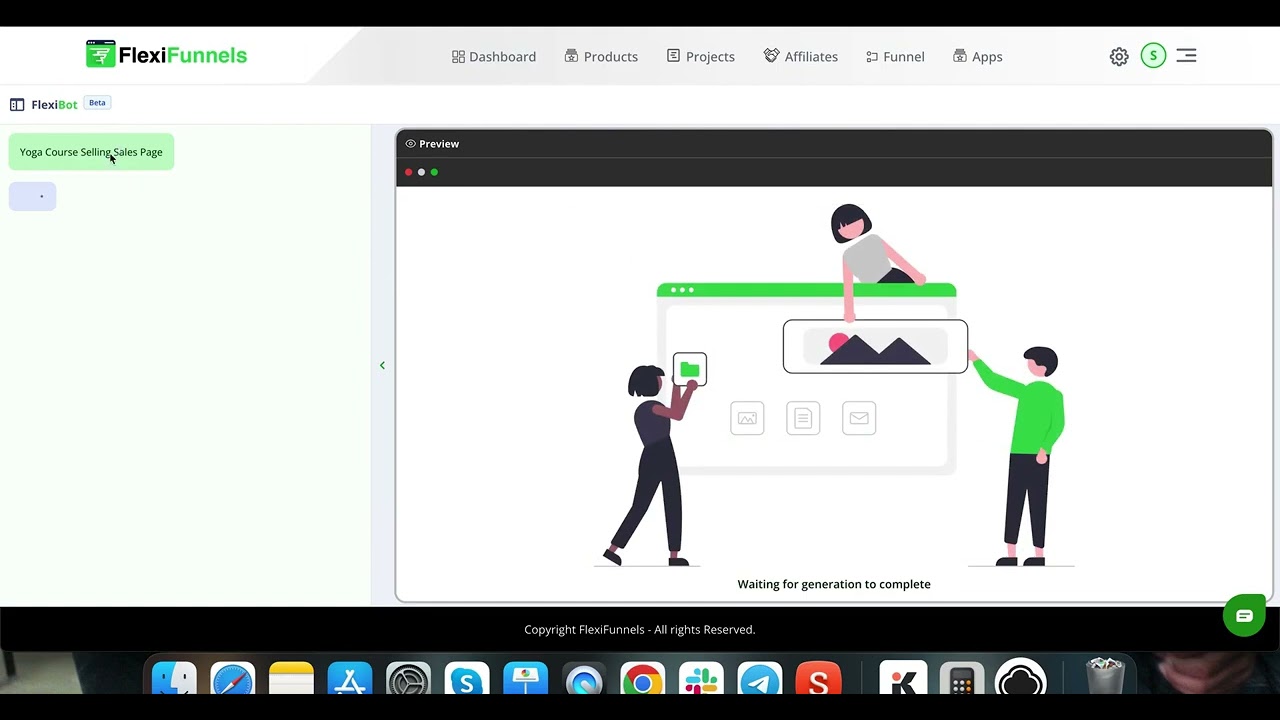
Task: Open Notes app in the dock
Action: click(x=291, y=678)
